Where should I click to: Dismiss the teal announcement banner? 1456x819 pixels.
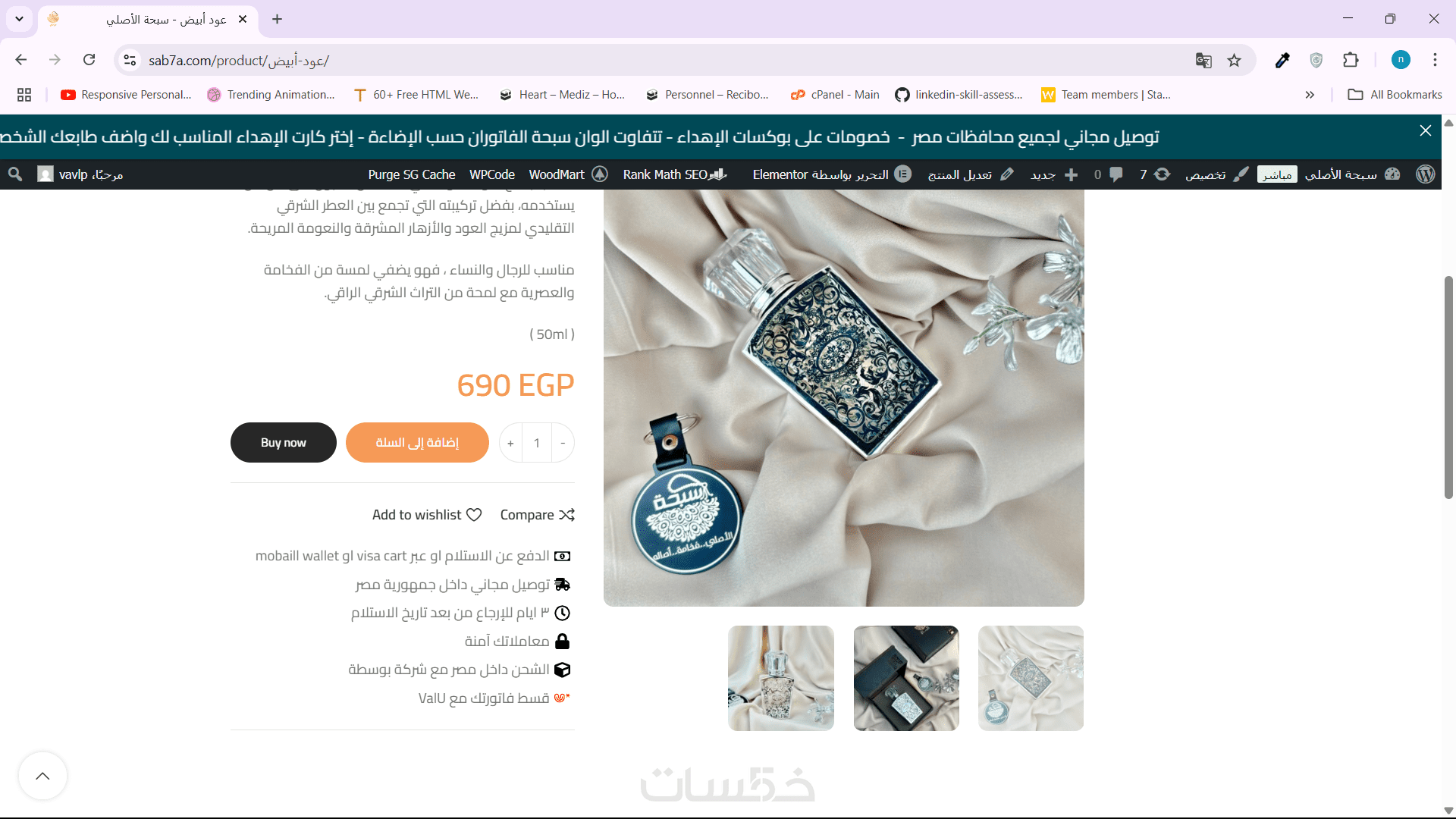click(x=1426, y=130)
